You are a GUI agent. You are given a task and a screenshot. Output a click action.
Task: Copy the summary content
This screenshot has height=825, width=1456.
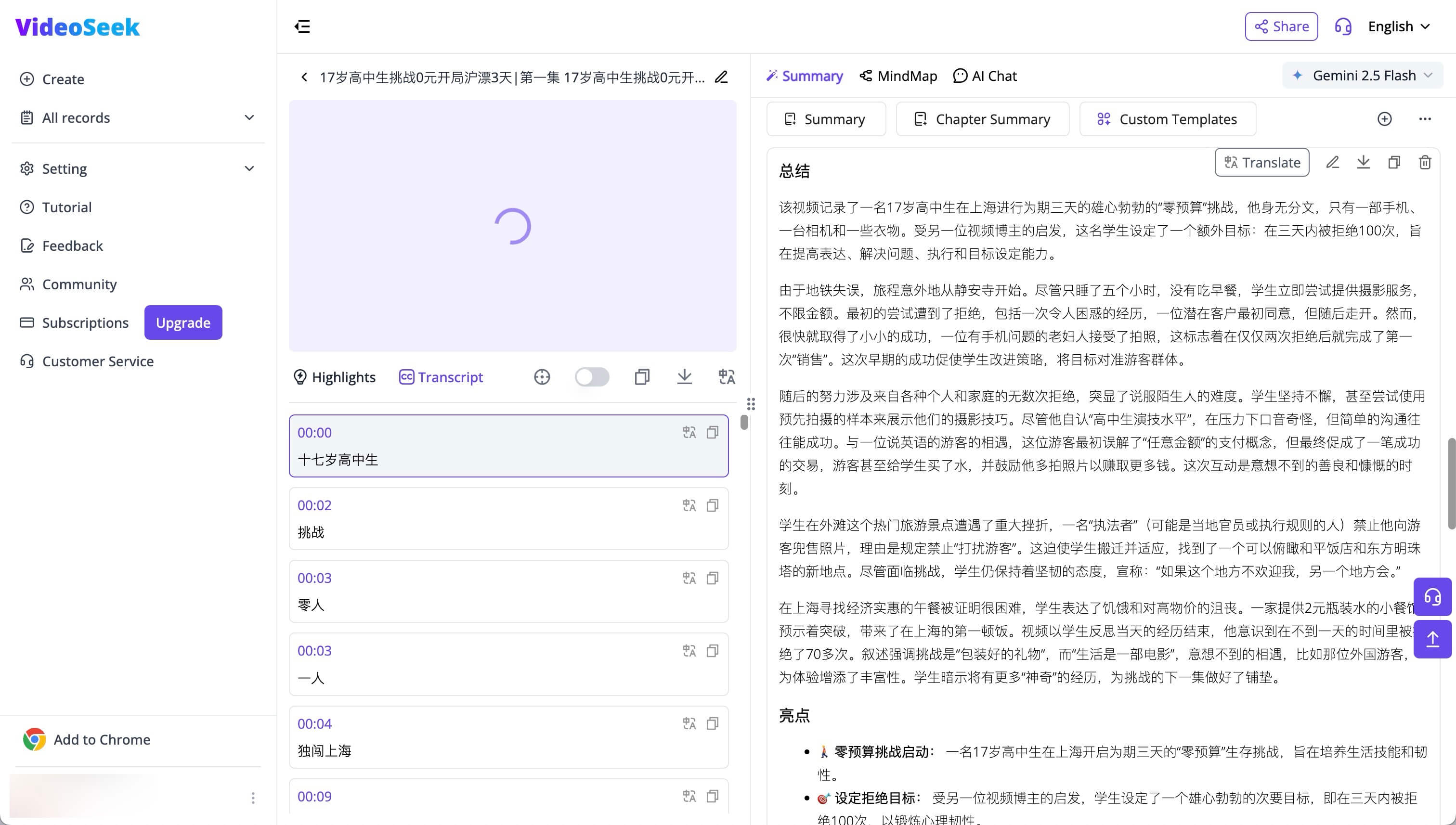1394,162
